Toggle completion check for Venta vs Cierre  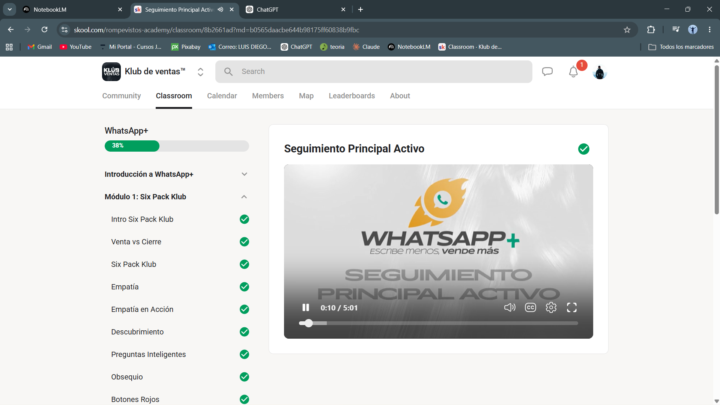click(x=244, y=242)
